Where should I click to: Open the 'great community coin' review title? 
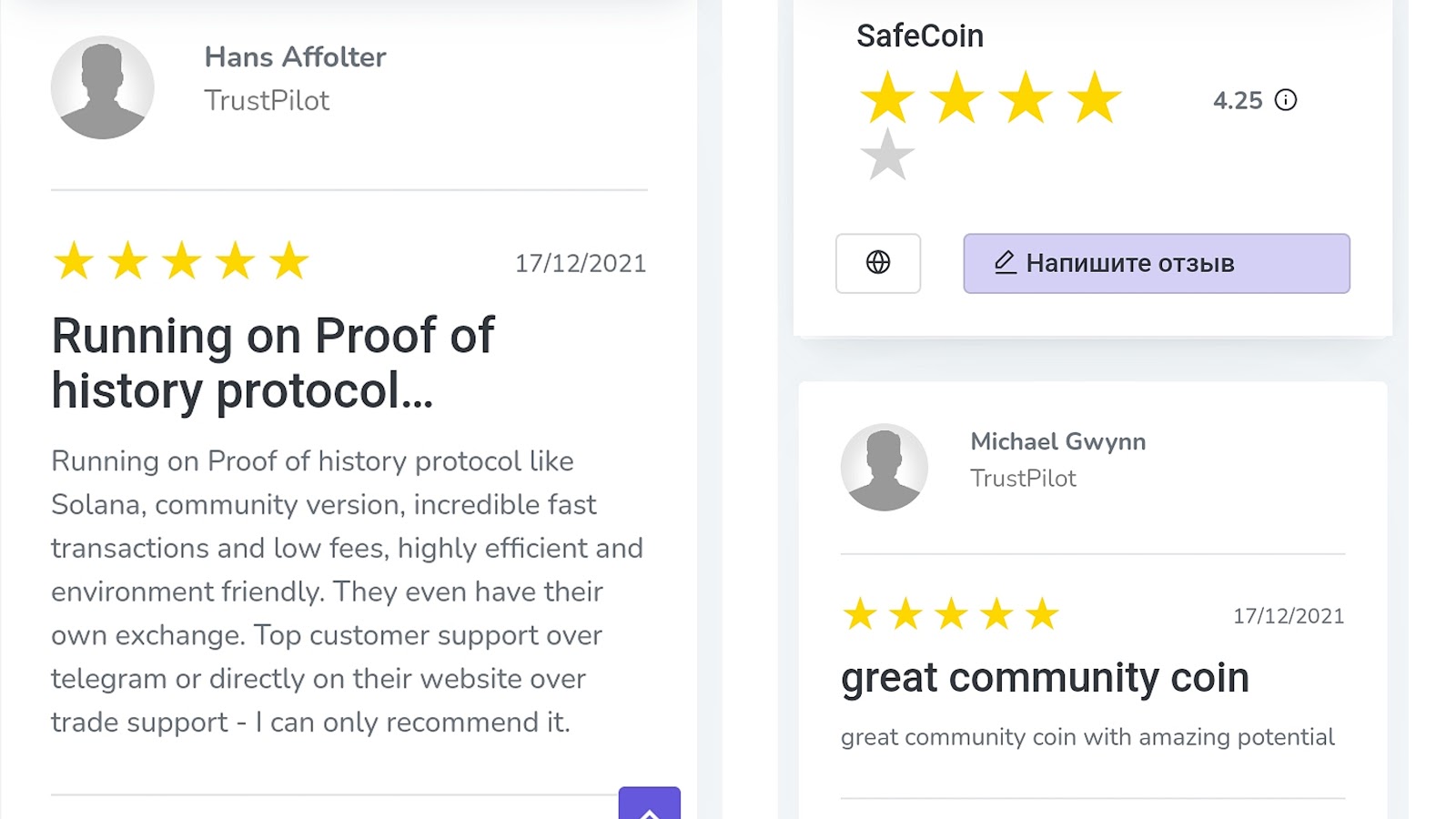(x=1045, y=678)
